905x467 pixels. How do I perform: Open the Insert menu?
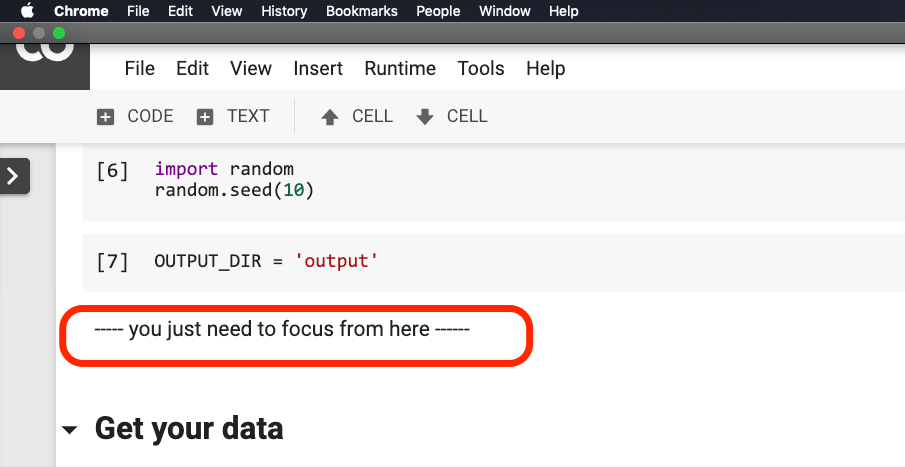pos(318,68)
